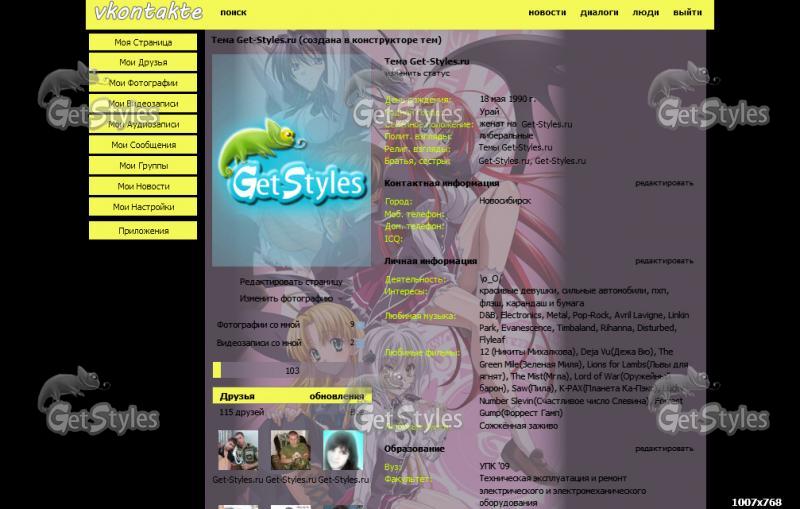Screen dimensions: 800x509
Task: Open Мои Фотографии sidebar item
Action: pyautogui.click(x=143, y=83)
